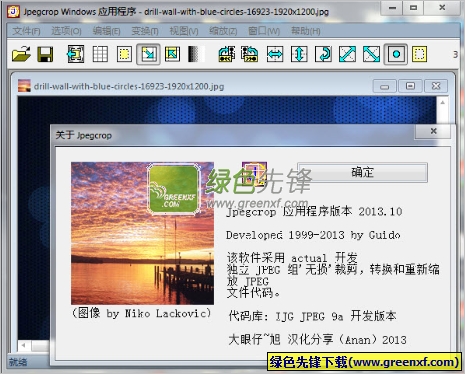Click the up-left arrow crop icon
The image size is (465, 374).
point(172,54)
